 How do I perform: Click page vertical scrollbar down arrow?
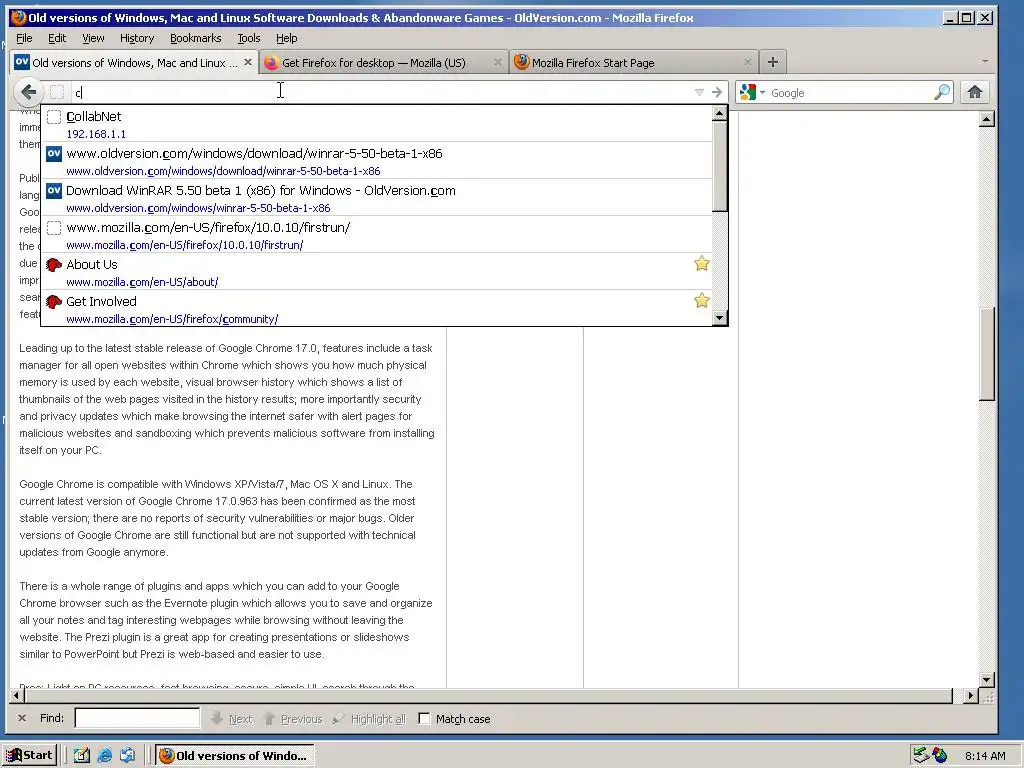click(987, 679)
